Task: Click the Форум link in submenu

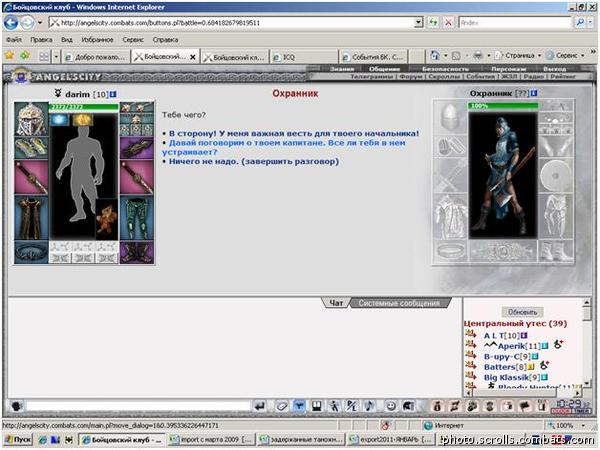Action: (x=411, y=77)
